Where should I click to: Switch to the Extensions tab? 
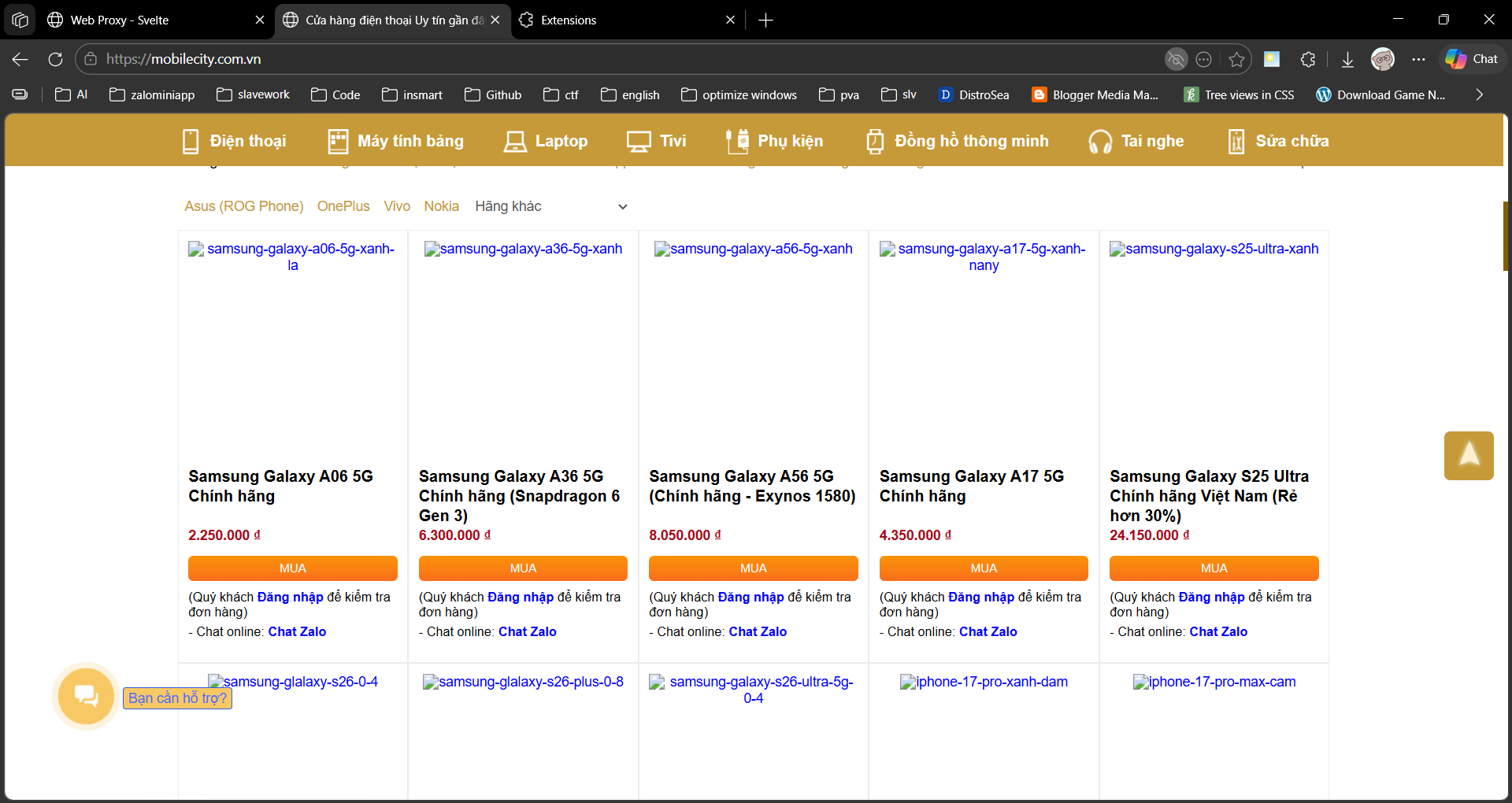(628, 20)
